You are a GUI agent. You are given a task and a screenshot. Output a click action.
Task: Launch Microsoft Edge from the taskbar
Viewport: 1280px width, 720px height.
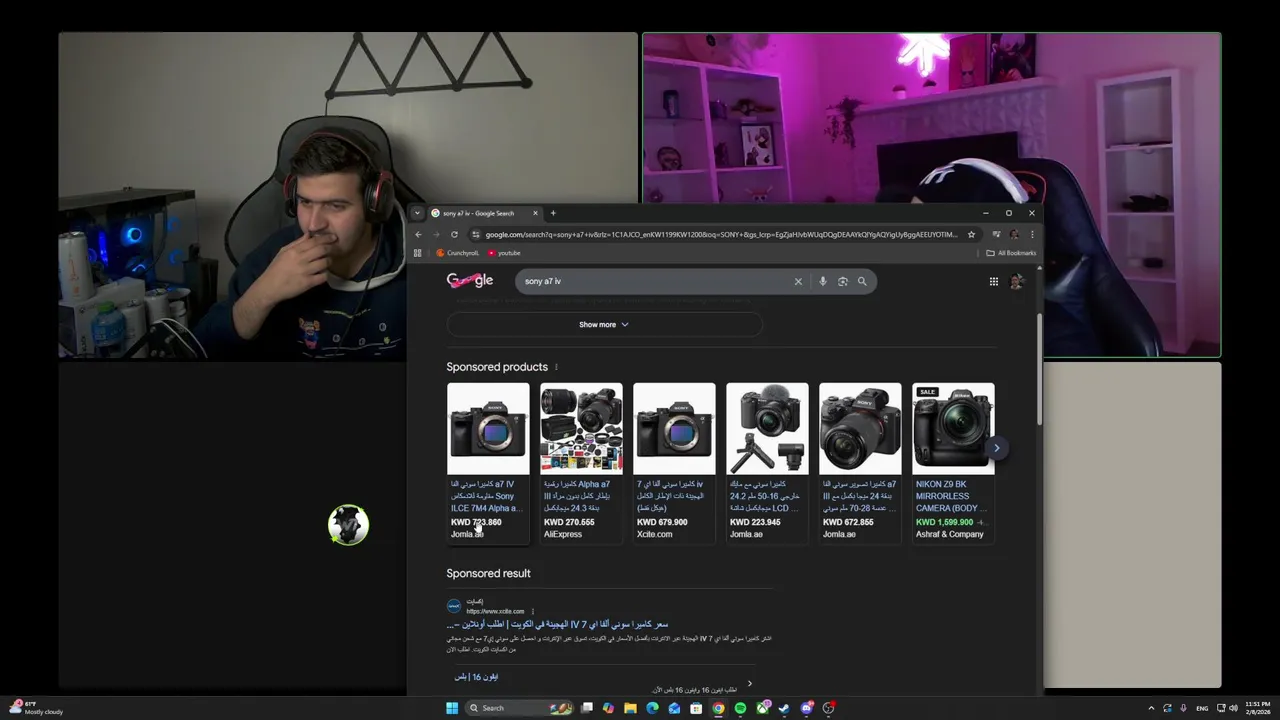click(x=652, y=708)
